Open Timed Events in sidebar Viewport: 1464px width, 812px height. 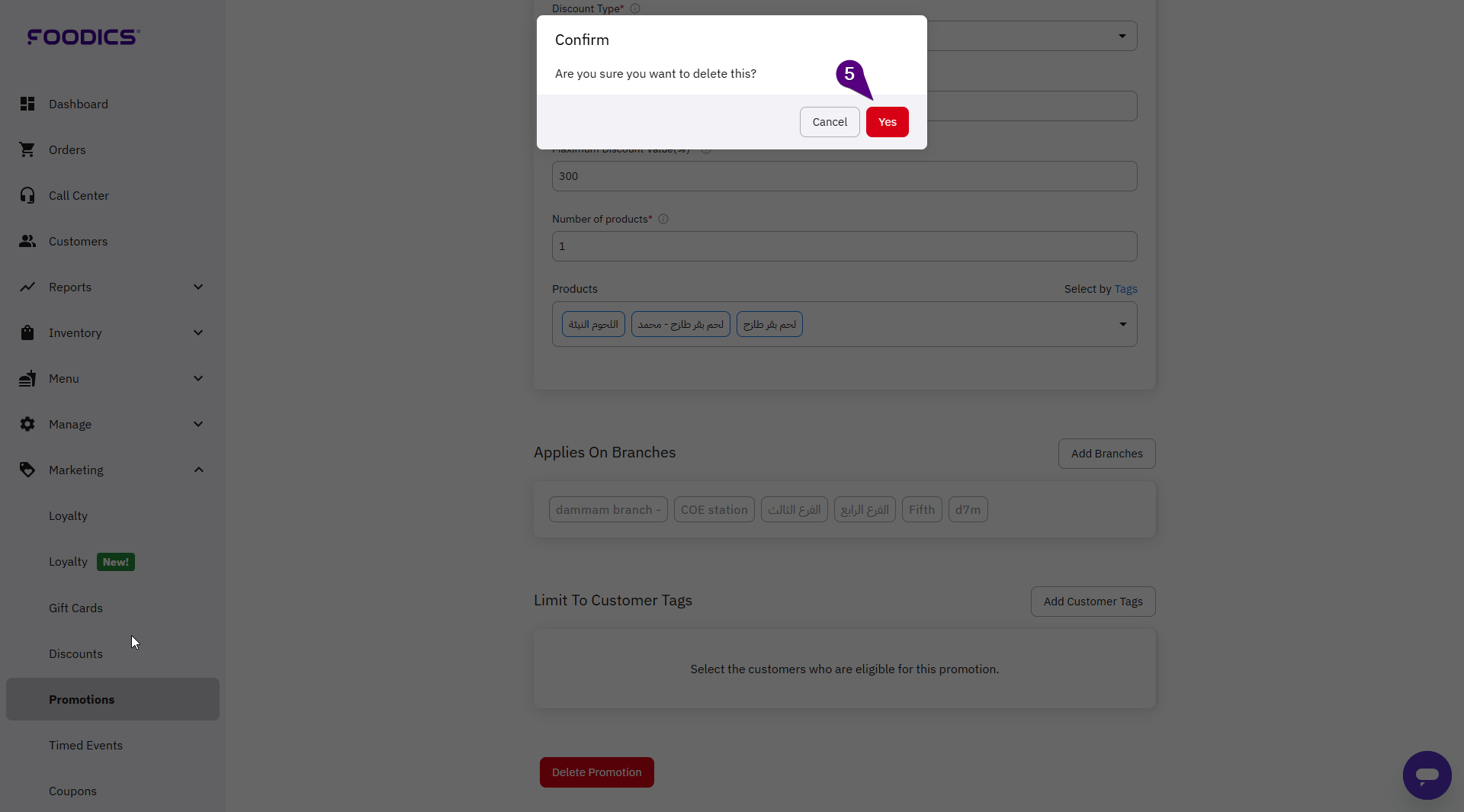click(85, 745)
